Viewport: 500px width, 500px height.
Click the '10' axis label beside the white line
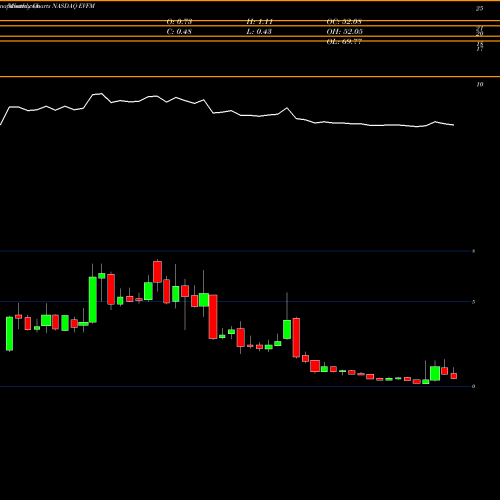479,85
